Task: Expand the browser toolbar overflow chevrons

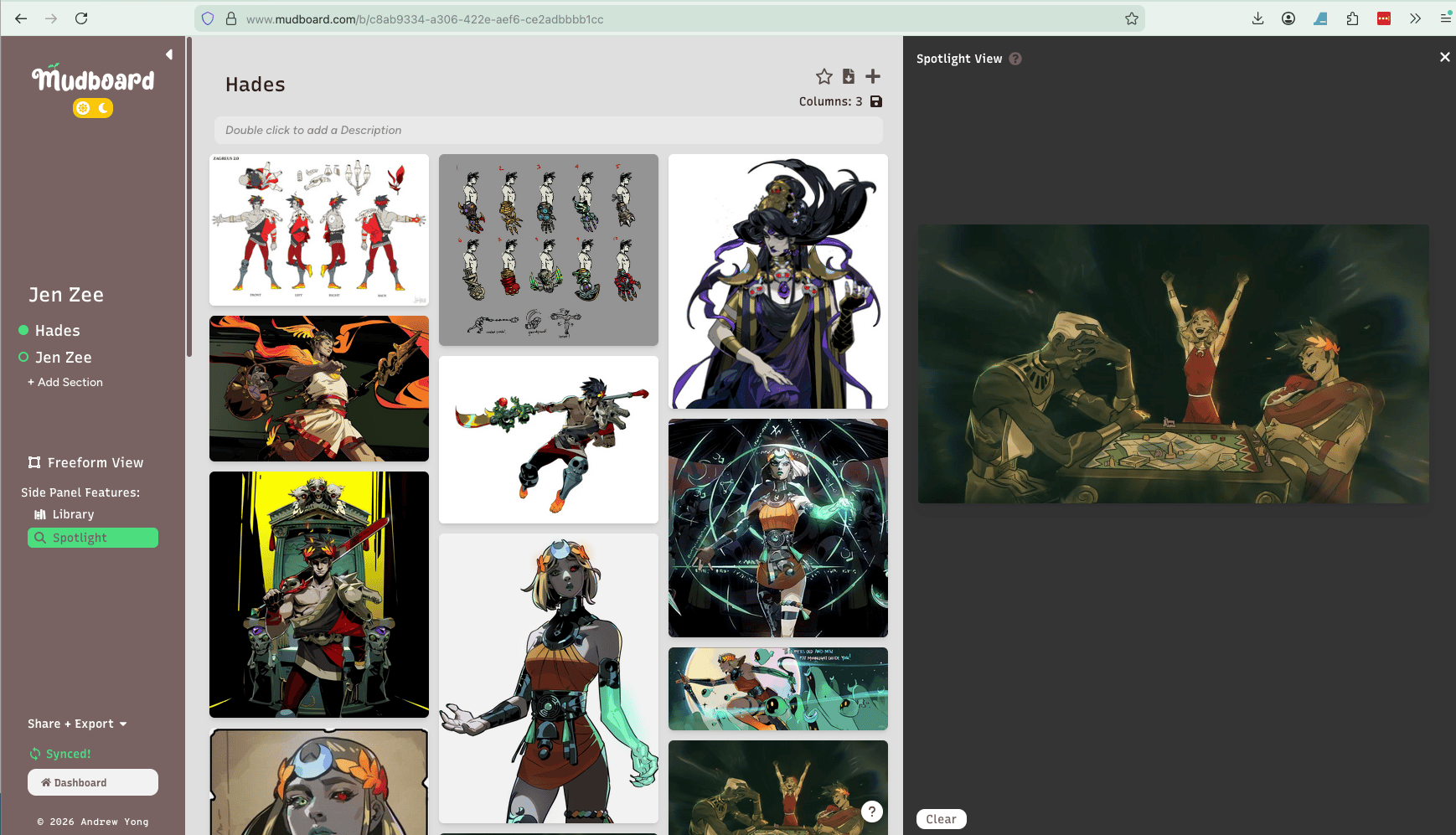Action: (1415, 18)
